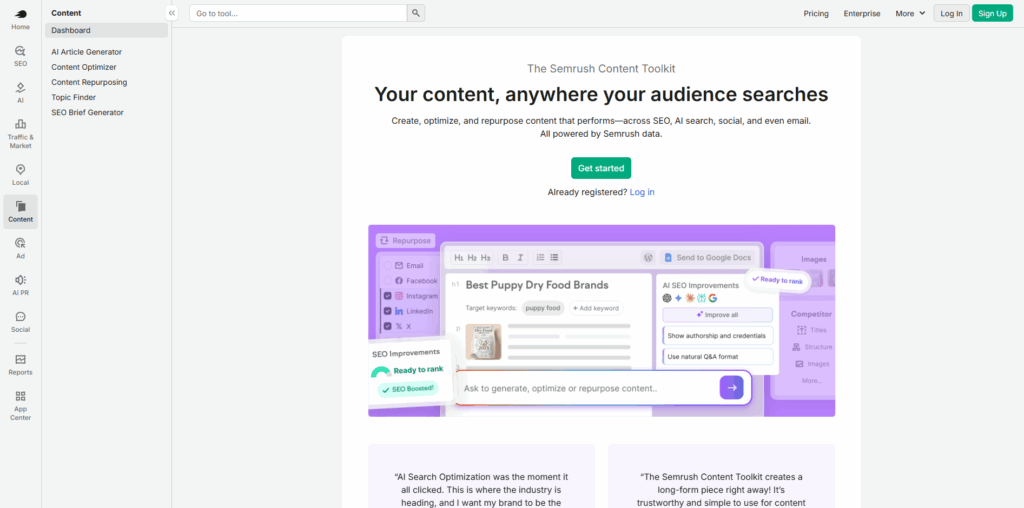Open the Pricing page
The width and height of the screenshot is (1024, 508).
click(816, 13)
